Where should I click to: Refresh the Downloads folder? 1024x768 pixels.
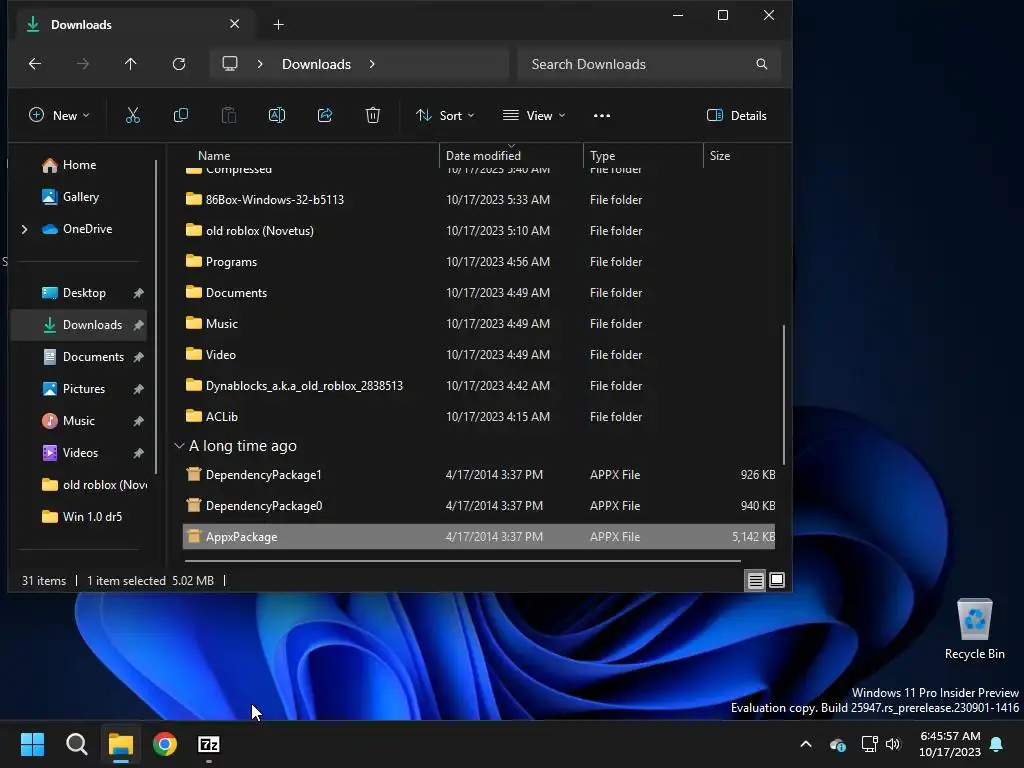click(179, 64)
